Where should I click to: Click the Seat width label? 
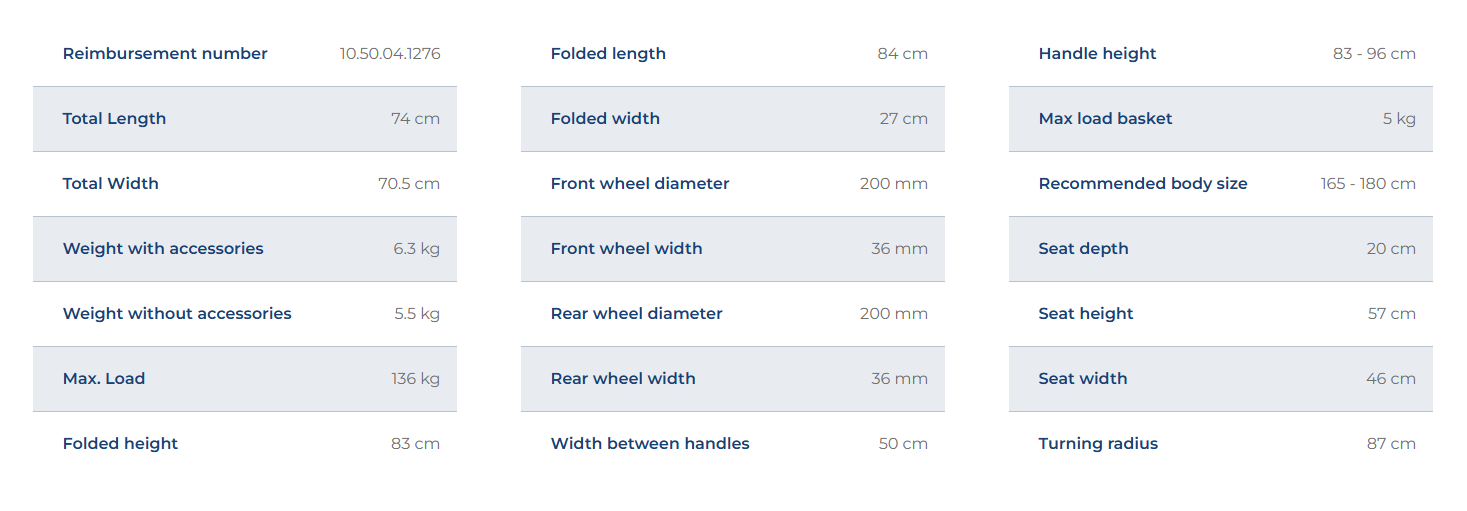tap(1083, 379)
